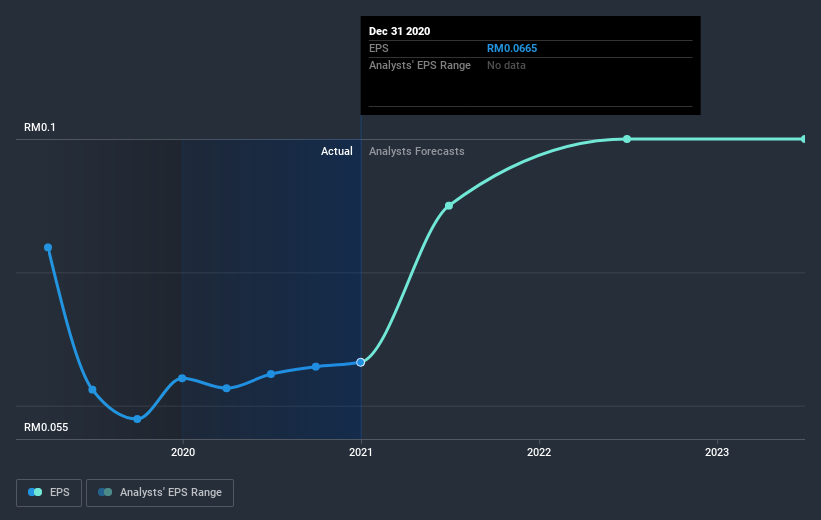Click the 2022 x-axis label
Screen dimensions: 821x520
click(539, 453)
